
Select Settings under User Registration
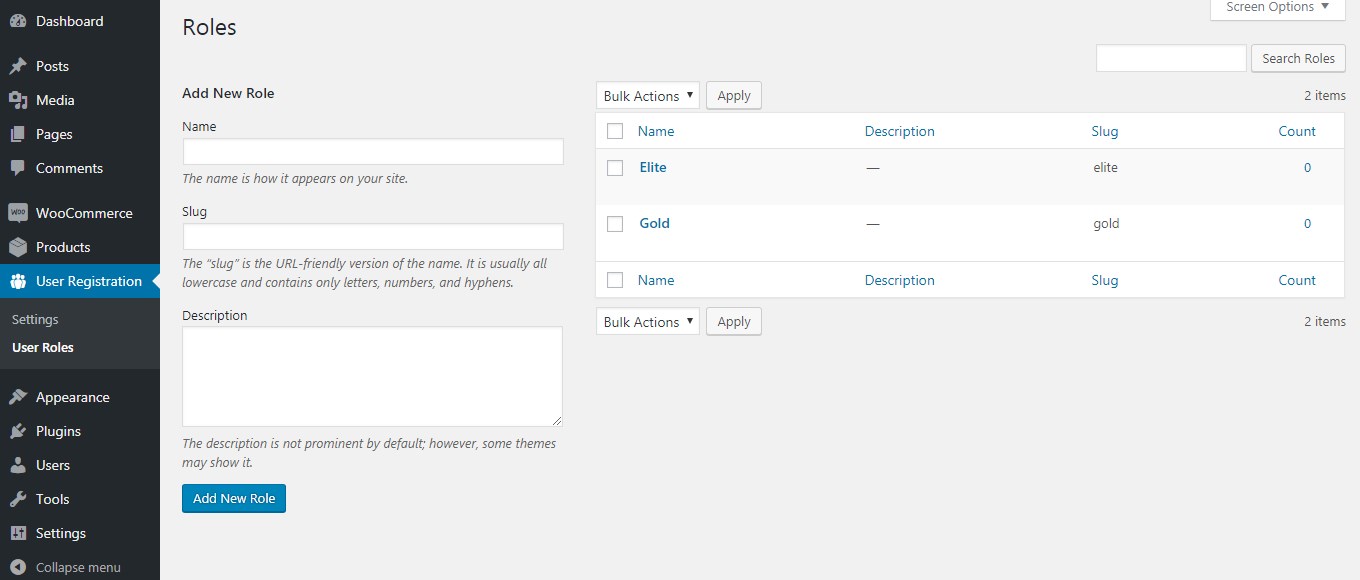click(34, 319)
